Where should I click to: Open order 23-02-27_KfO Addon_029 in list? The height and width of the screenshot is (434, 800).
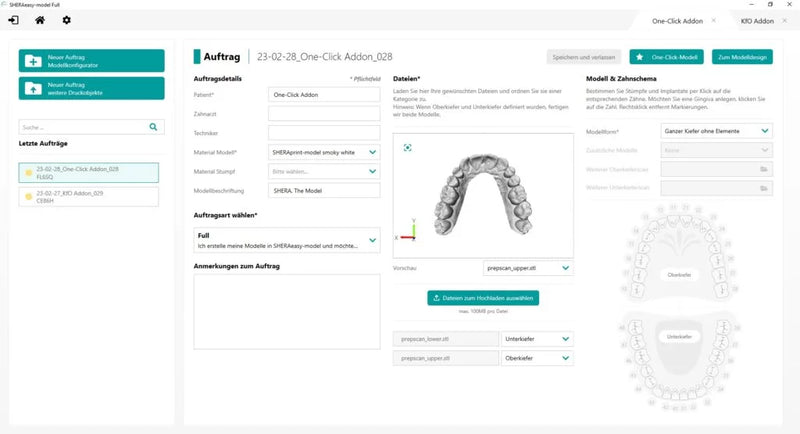pyautogui.click(x=89, y=197)
